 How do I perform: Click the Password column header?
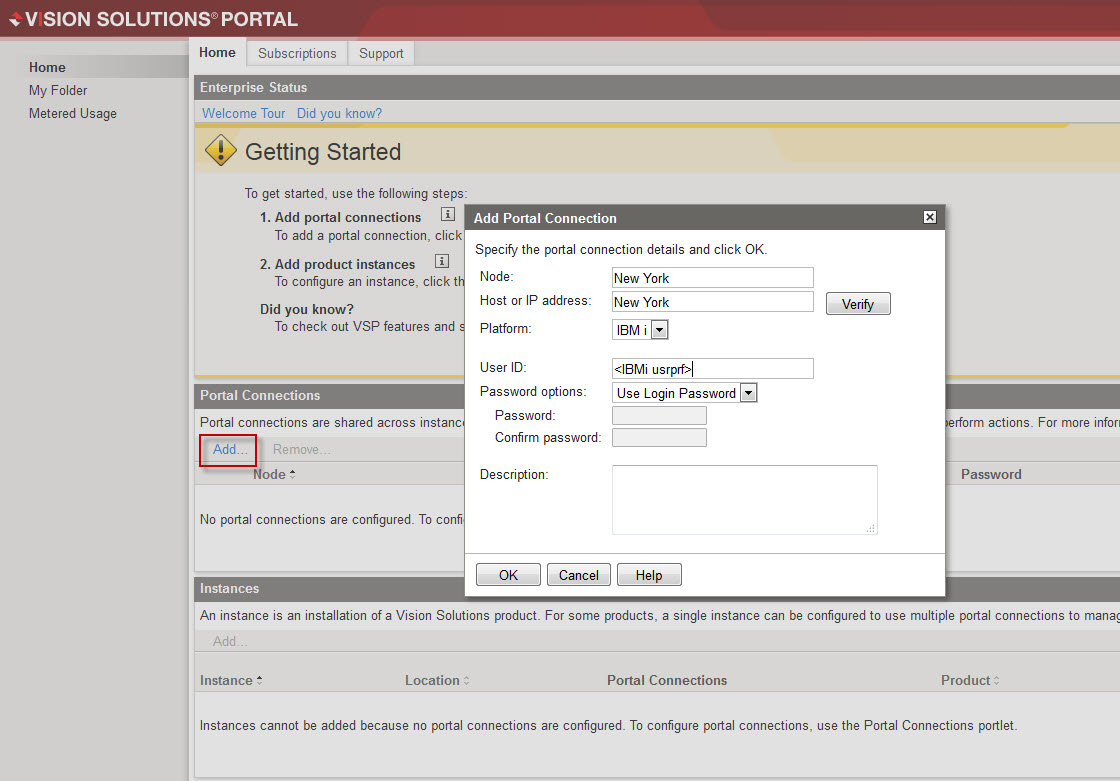pos(991,474)
